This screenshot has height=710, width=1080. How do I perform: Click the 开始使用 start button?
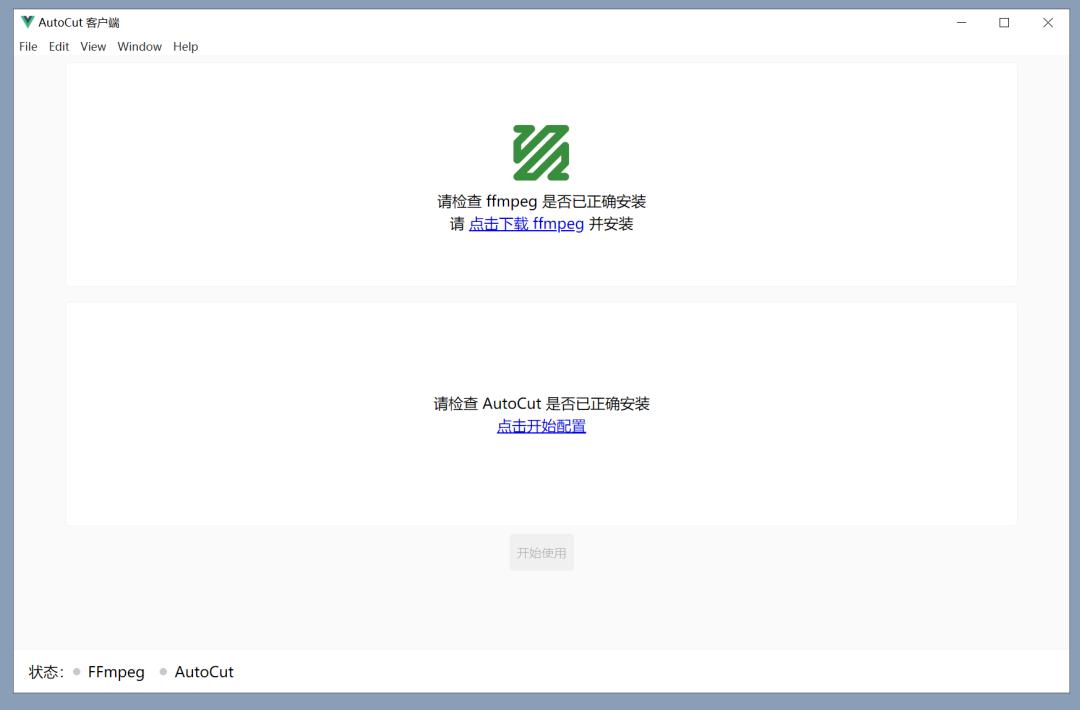pos(541,551)
